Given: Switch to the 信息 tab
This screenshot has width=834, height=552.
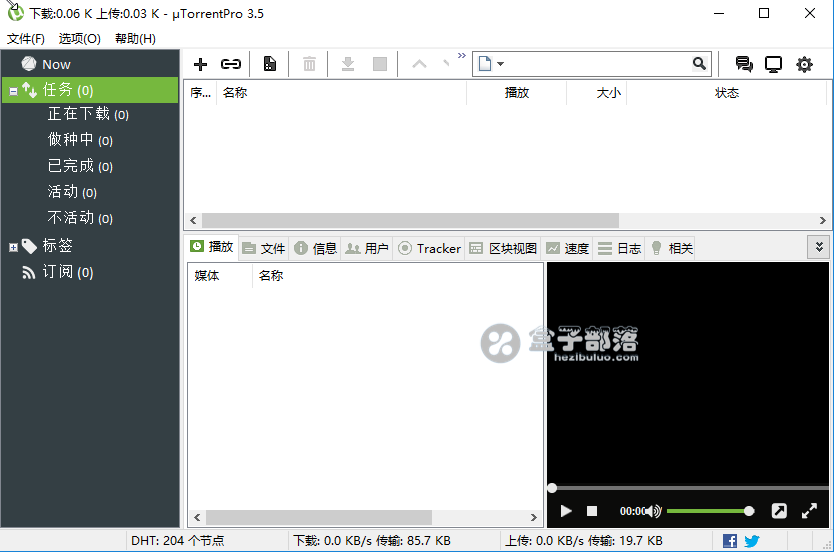Looking at the screenshot, I should (316, 248).
